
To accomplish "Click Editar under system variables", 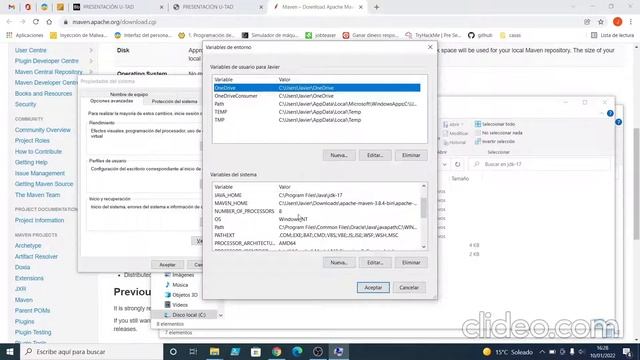I will click(375, 263).
